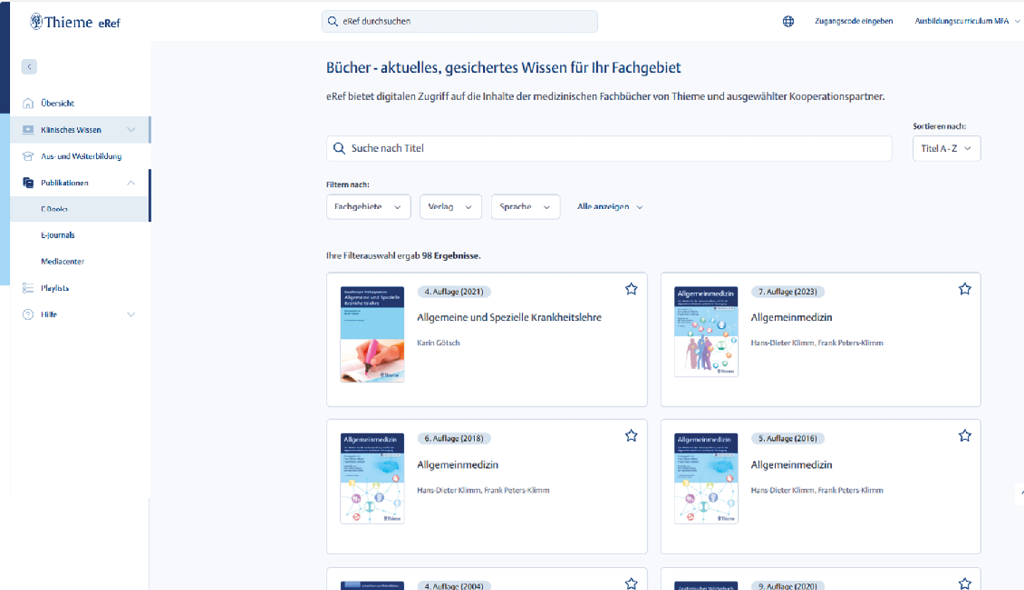Click Zugangscode eingeben link
Image resolution: width=1024 pixels, height=590 pixels.
pyautogui.click(x=853, y=21)
